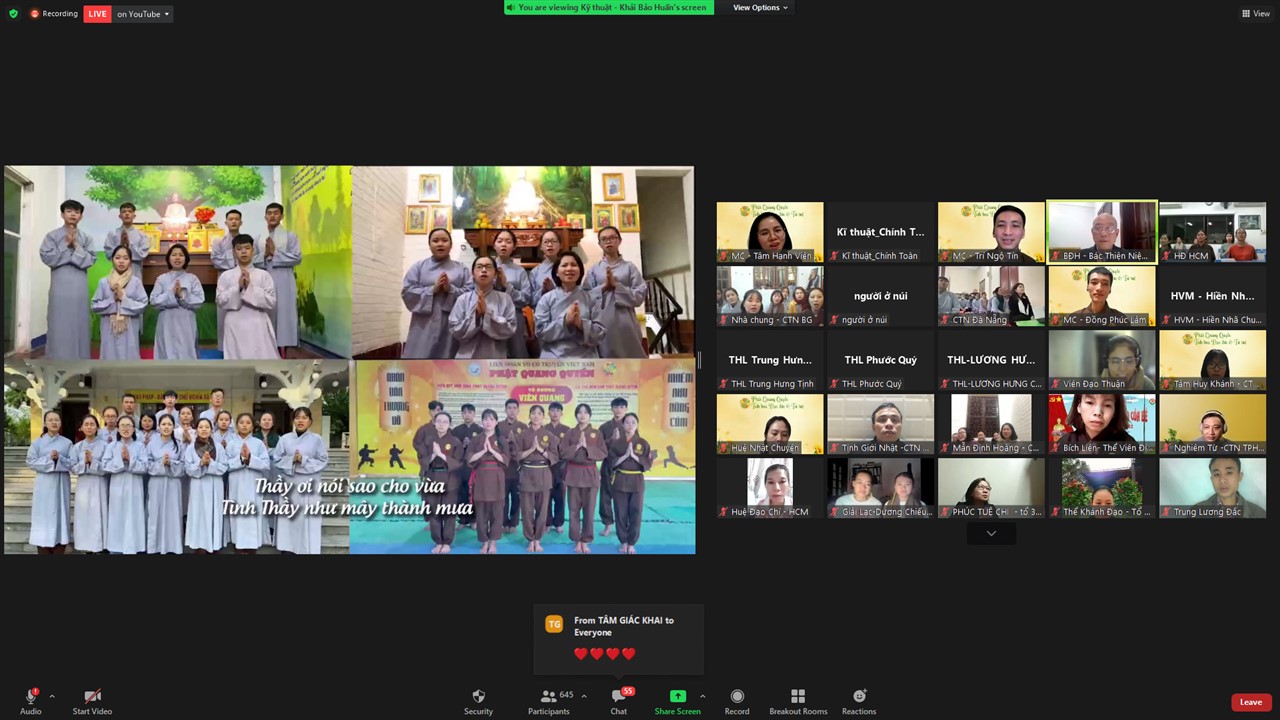The image size is (1280, 720).
Task: Click the View layout button
Action: [x=1256, y=14]
